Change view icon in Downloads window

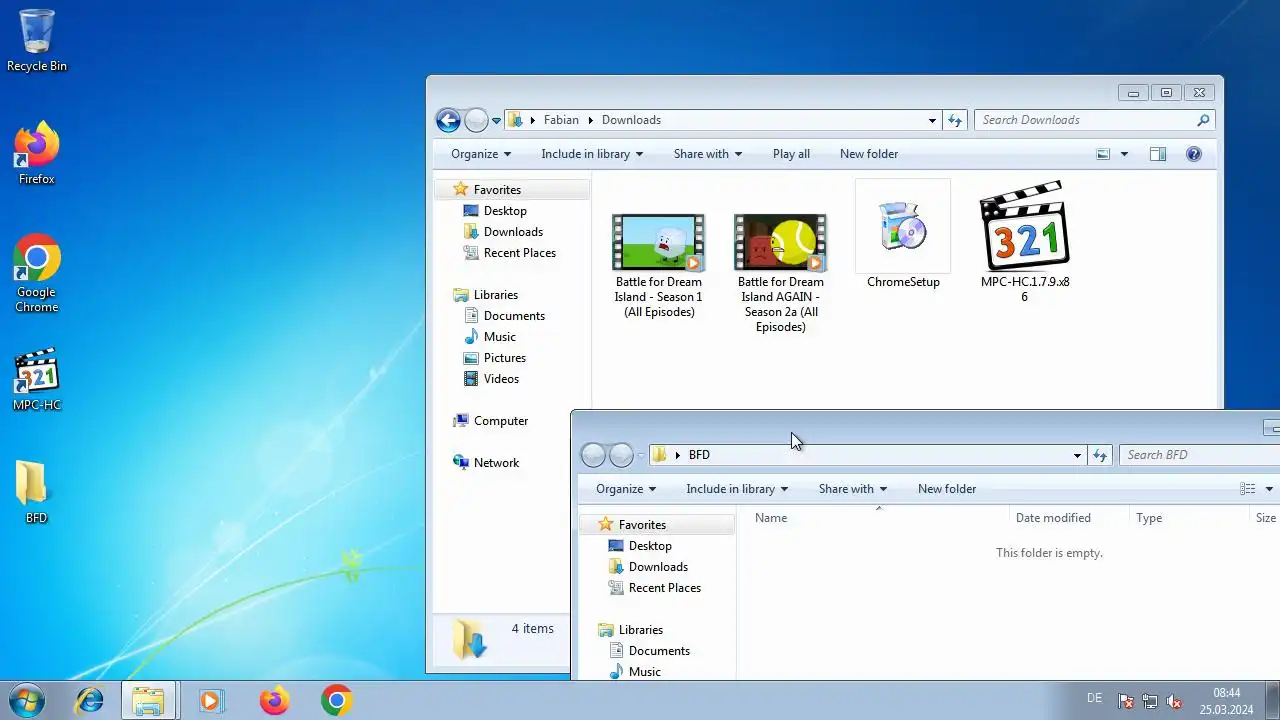[1103, 154]
